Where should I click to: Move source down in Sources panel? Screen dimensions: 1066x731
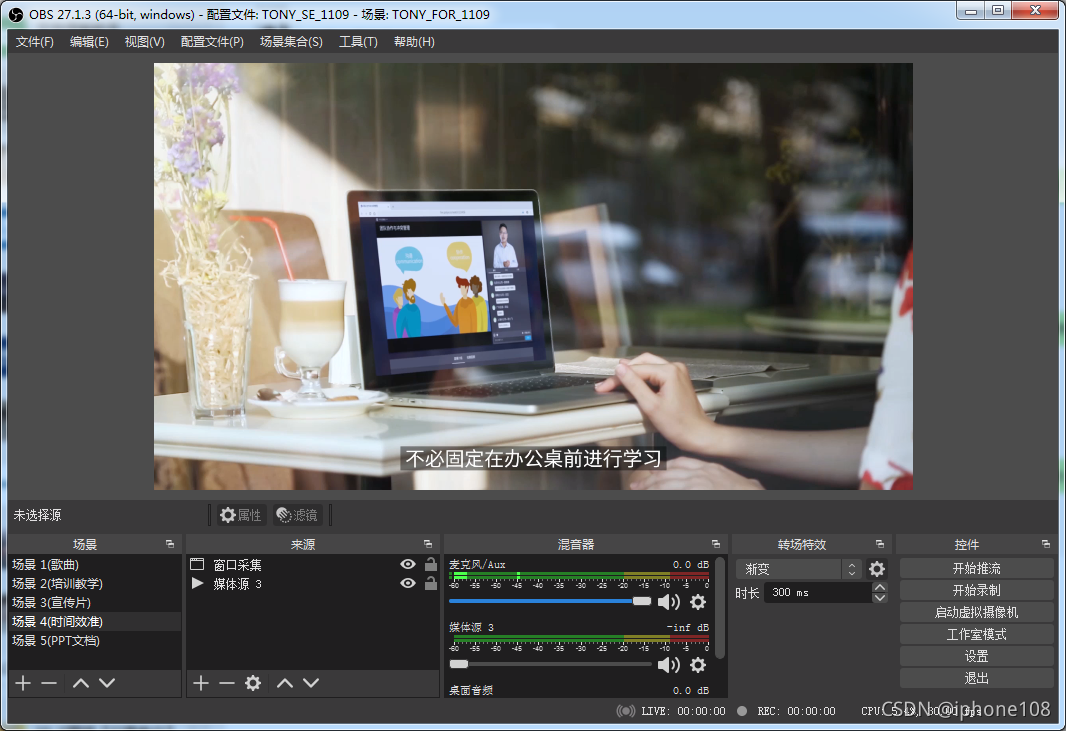click(x=311, y=683)
